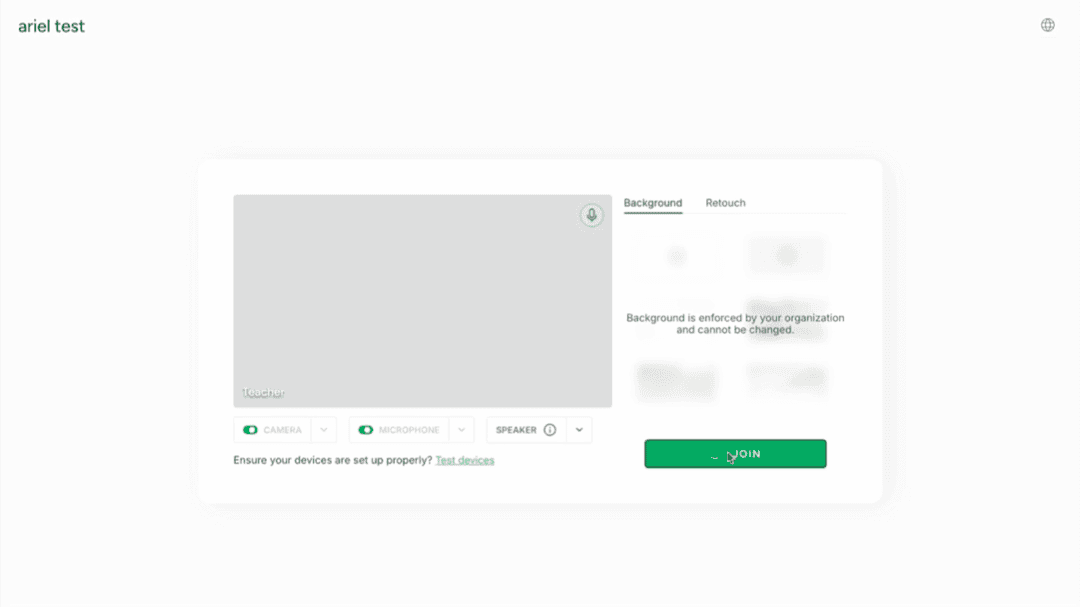Image resolution: width=1080 pixels, height=607 pixels.
Task: Expand the Camera device dropdown
Action: (324, 430)
